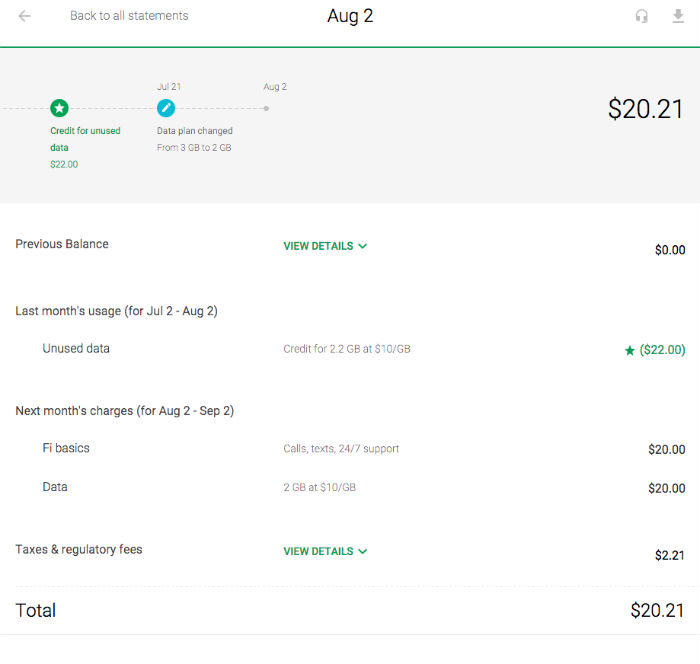This screenshot has height=664, width=700.
Task: Click the Aug 2 statement title
Action: click(x=350, y=17)
